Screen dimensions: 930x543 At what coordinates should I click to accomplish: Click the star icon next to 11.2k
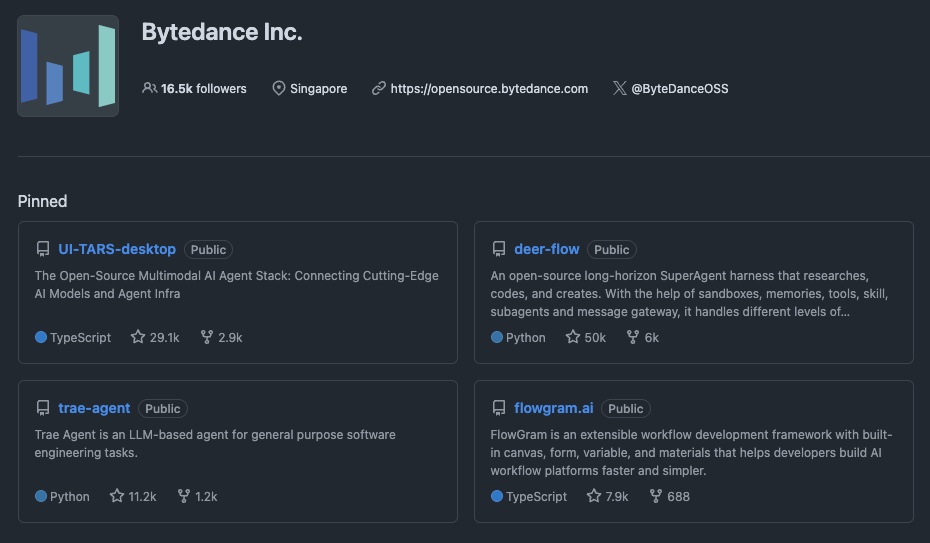tap(117, 496)
